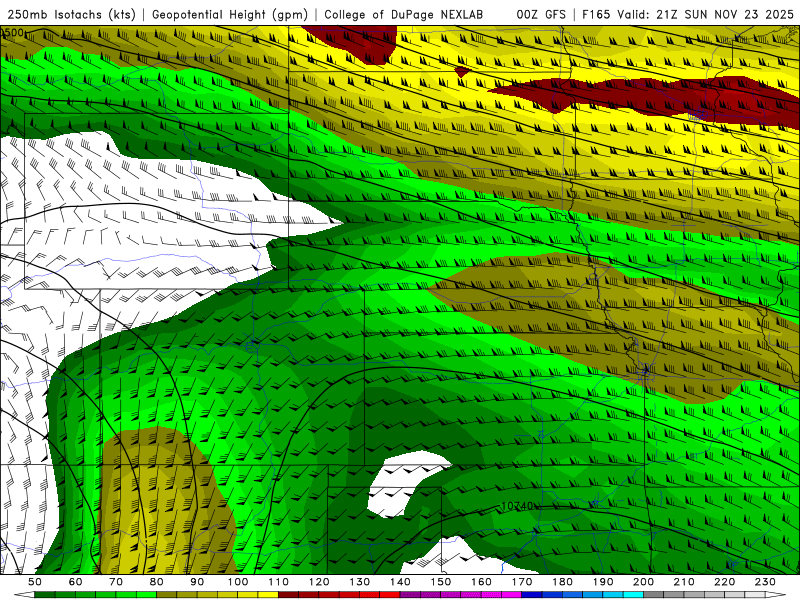Click the 80 label on the color scale
Viewport: 800px width, 600px height.
(157, 582)
